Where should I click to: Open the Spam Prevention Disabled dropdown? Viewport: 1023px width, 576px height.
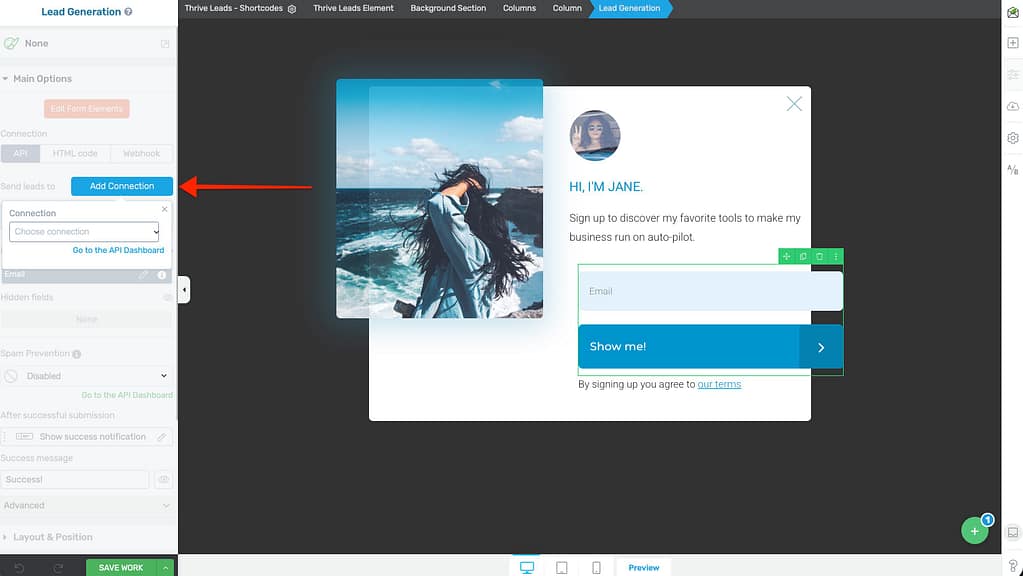point(86,376)
